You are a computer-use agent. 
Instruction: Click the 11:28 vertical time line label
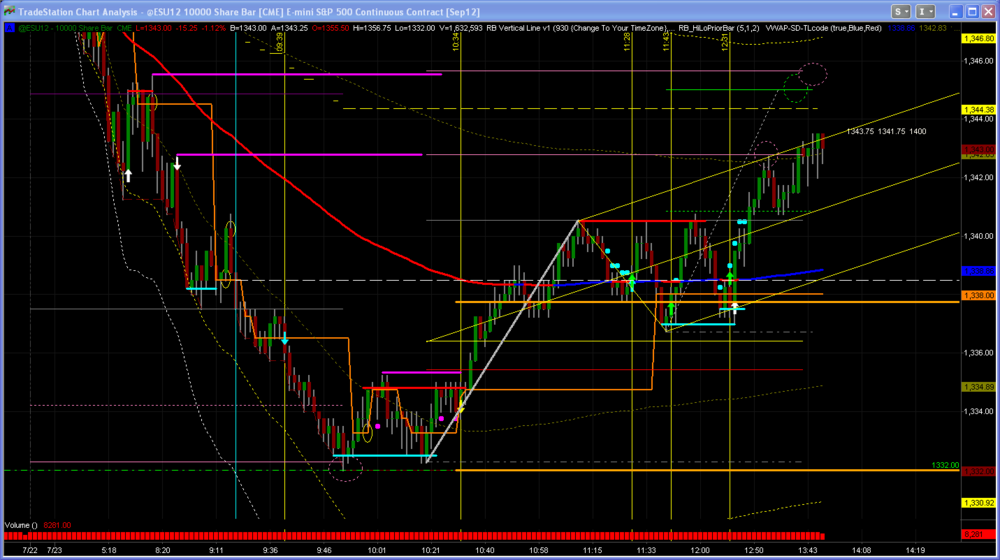pyautogui.click(x=628, y=42)
